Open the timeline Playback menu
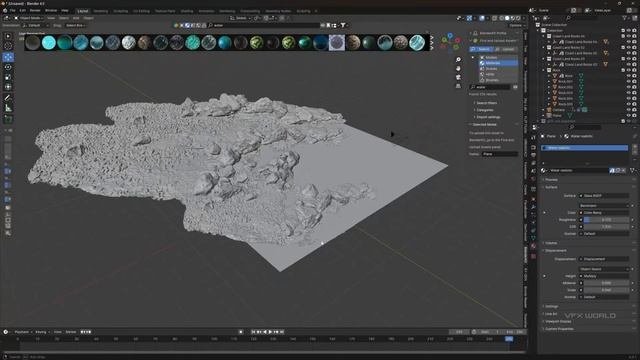 click(22, 332)
